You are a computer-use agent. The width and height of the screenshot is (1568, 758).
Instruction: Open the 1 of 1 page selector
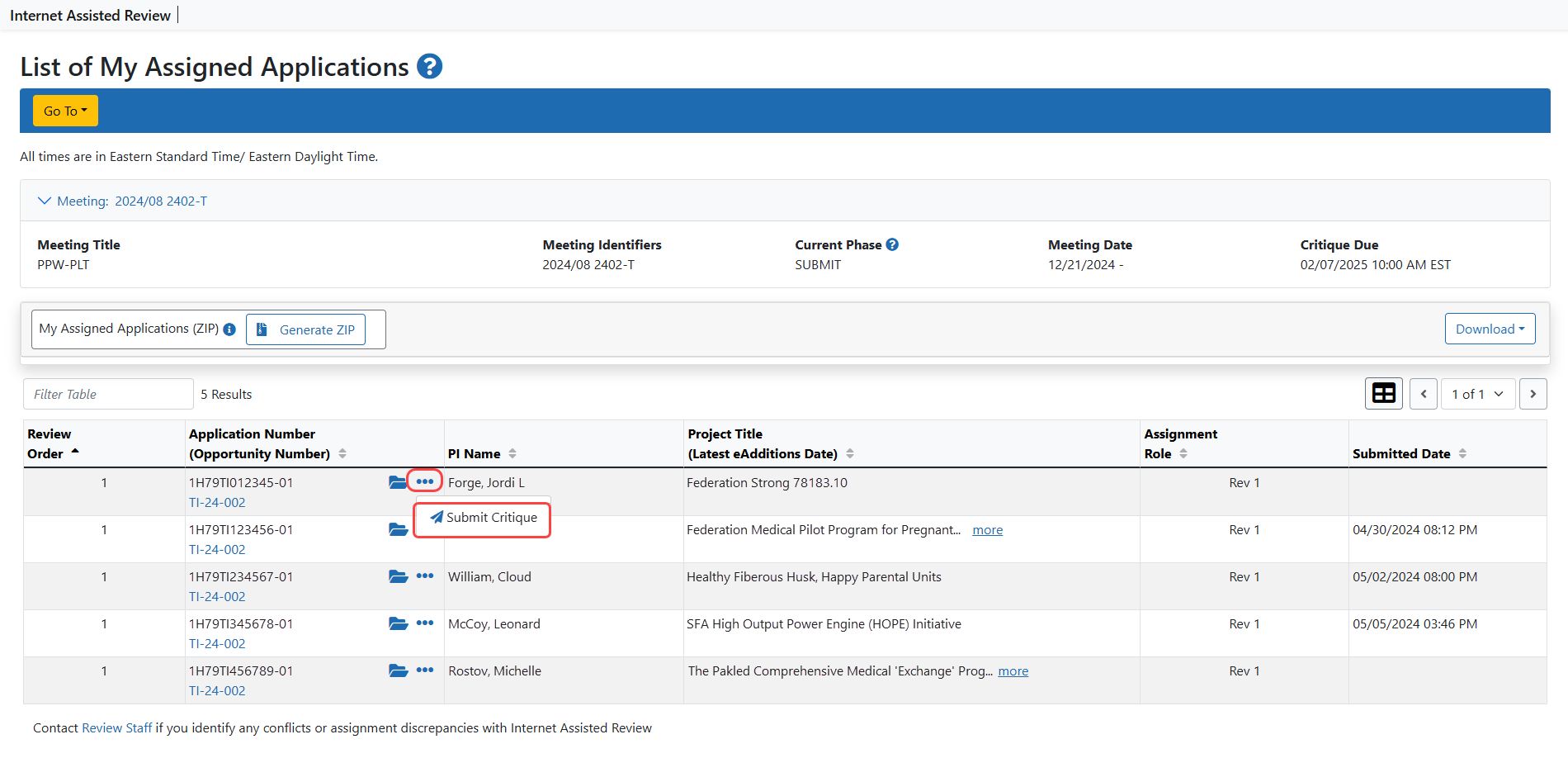tap(1477, 394)
